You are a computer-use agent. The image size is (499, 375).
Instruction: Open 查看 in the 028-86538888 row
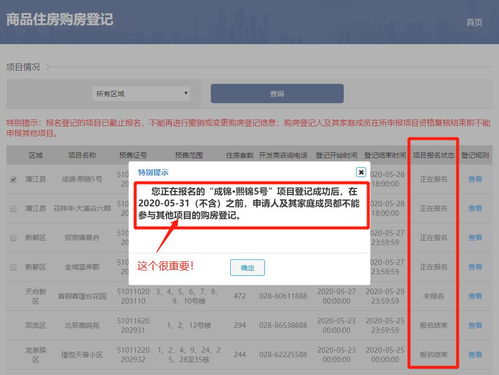tap(475, 325)
